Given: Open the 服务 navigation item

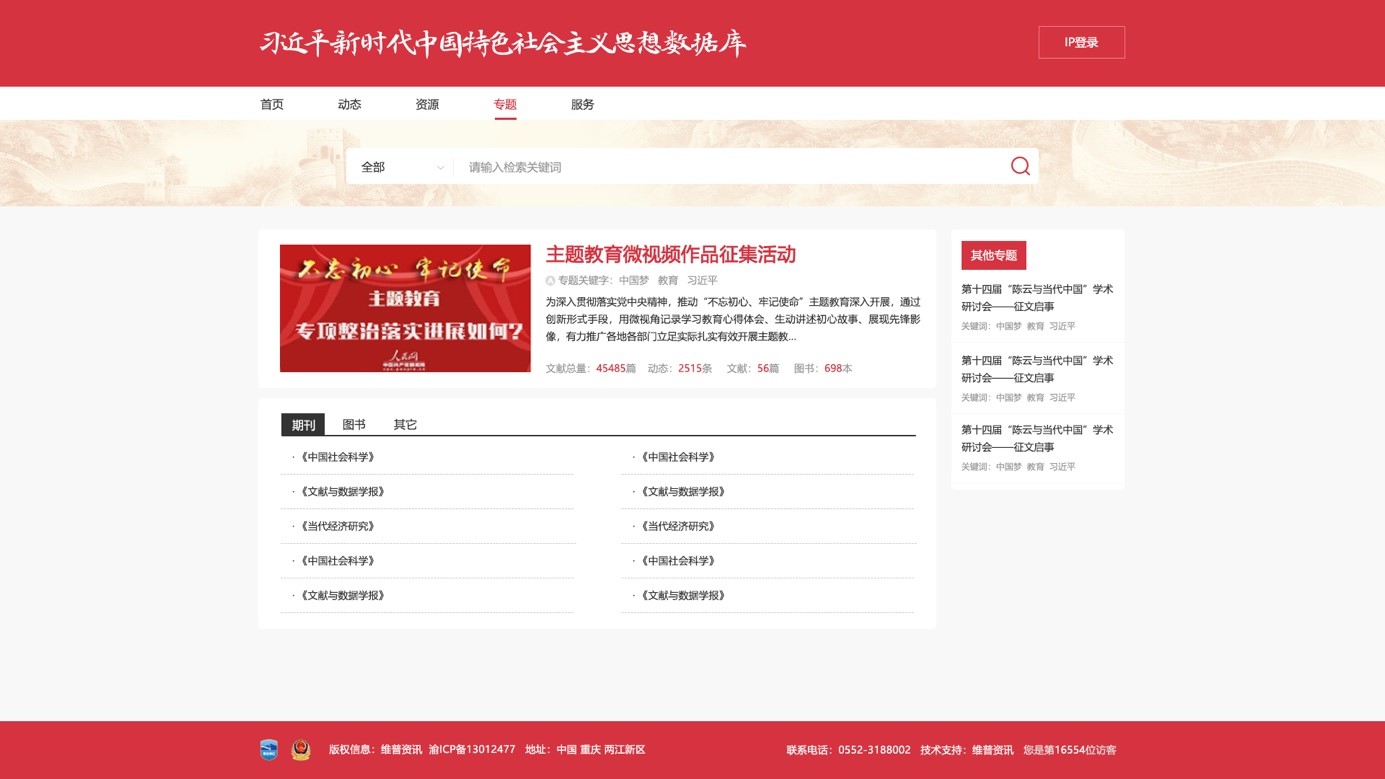Looking at the screenshot, I should (582, 104).
